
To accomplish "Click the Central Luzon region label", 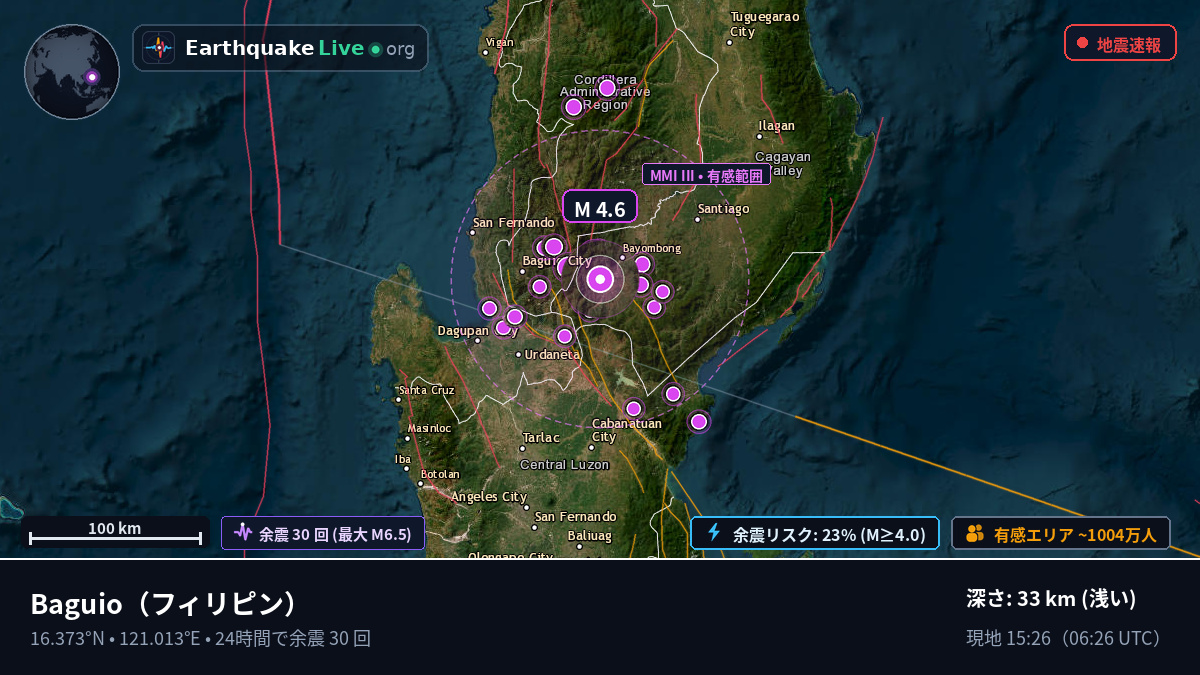I will tap(565, 465).
